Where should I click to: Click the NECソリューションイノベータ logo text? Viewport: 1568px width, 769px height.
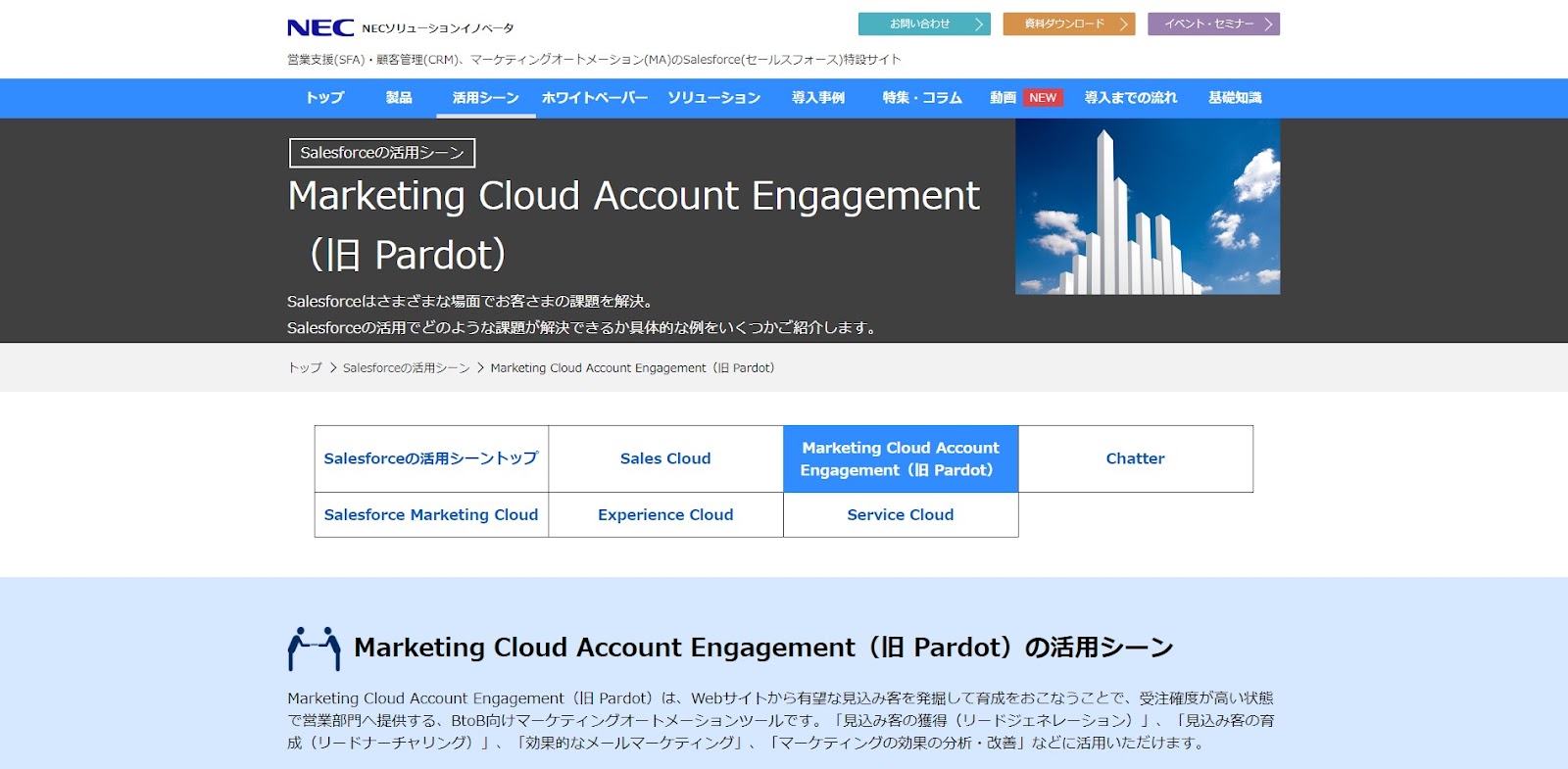(x=438, y=28)
